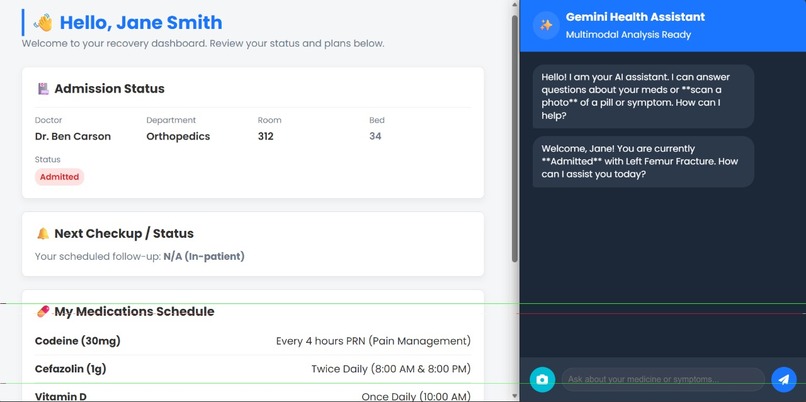Send the chat message with paper plane button
Screen dimensions: 806x402
[x=783, y=379]
